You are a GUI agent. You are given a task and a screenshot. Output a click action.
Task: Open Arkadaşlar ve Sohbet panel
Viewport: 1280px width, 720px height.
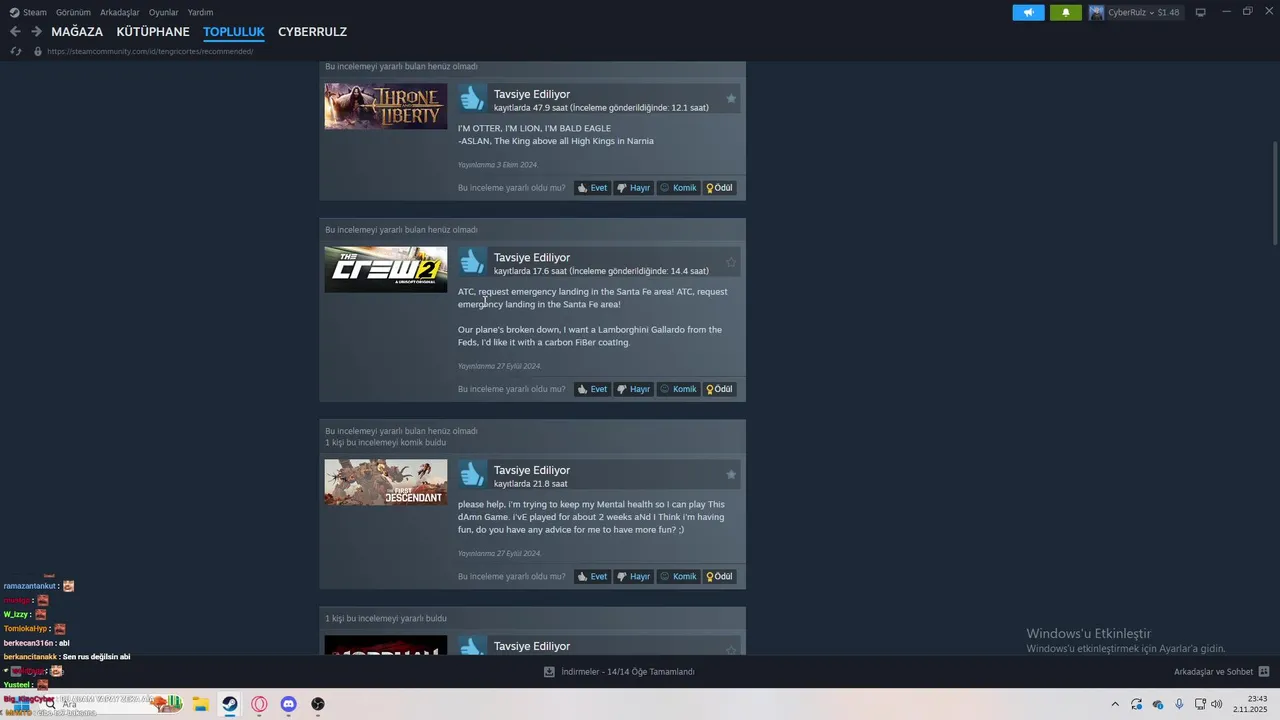point(1213,672)
